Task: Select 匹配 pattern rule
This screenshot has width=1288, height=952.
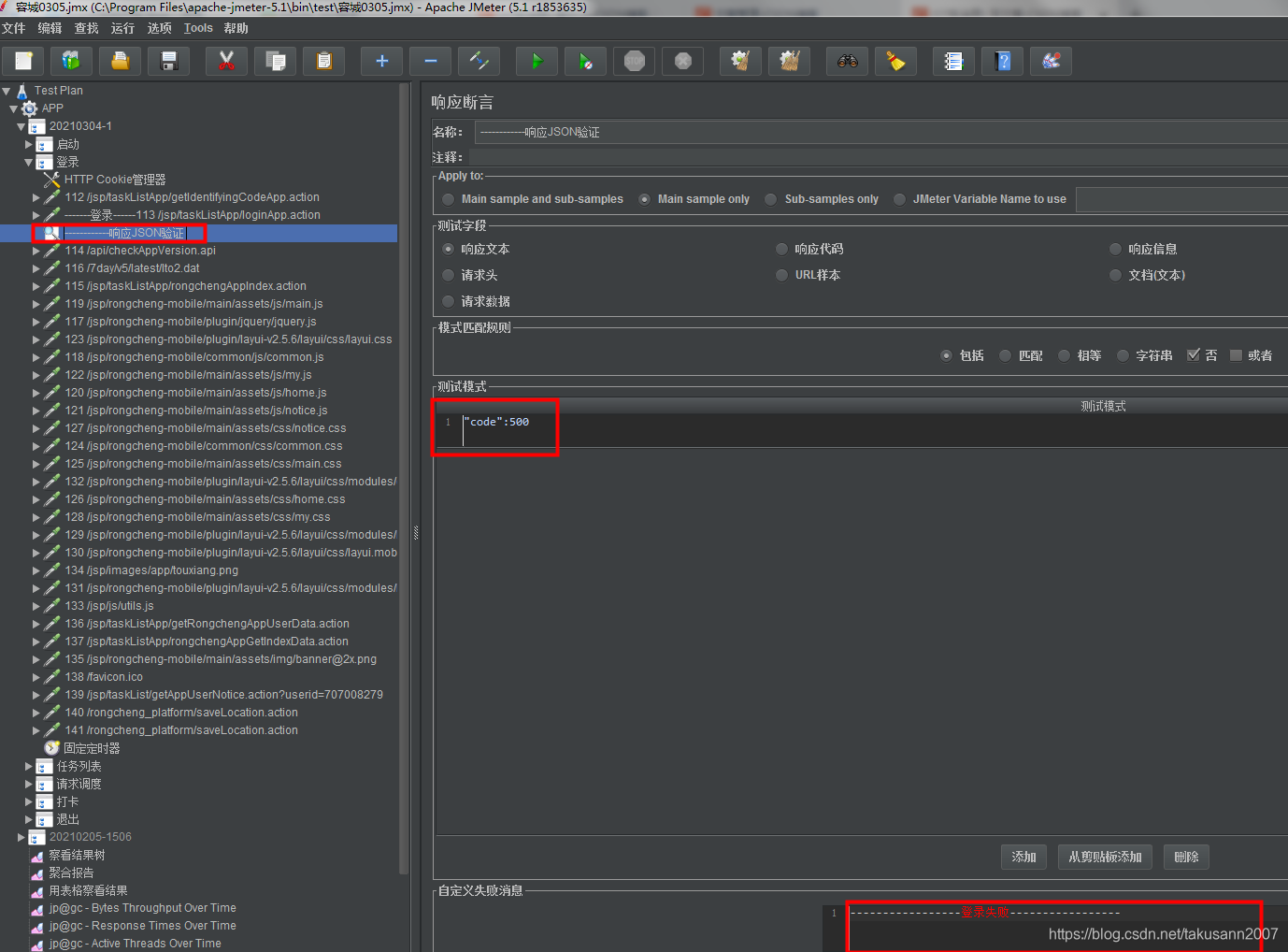Action: click(x=1021, y=355)
